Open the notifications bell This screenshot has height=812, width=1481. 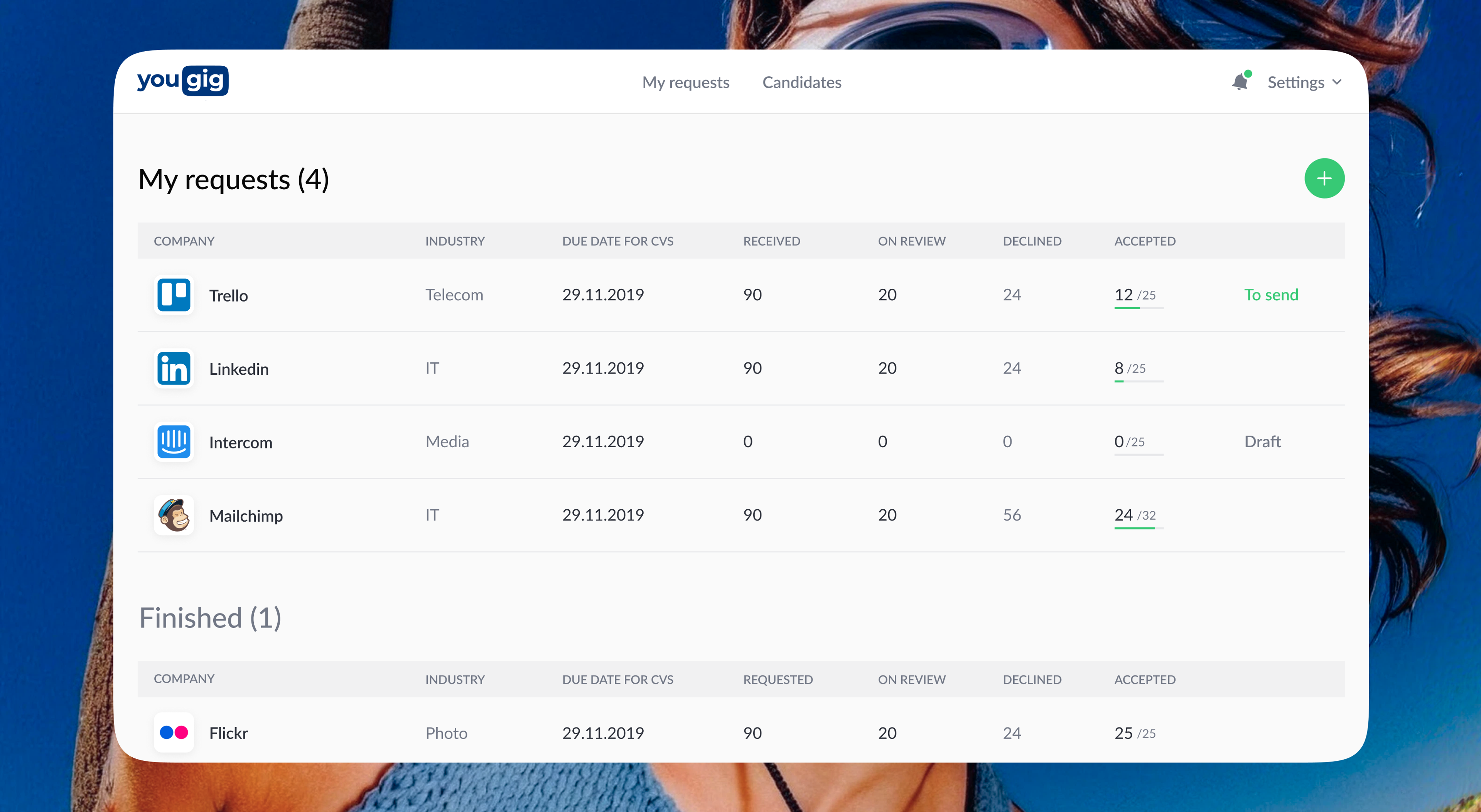[1241, 82]
